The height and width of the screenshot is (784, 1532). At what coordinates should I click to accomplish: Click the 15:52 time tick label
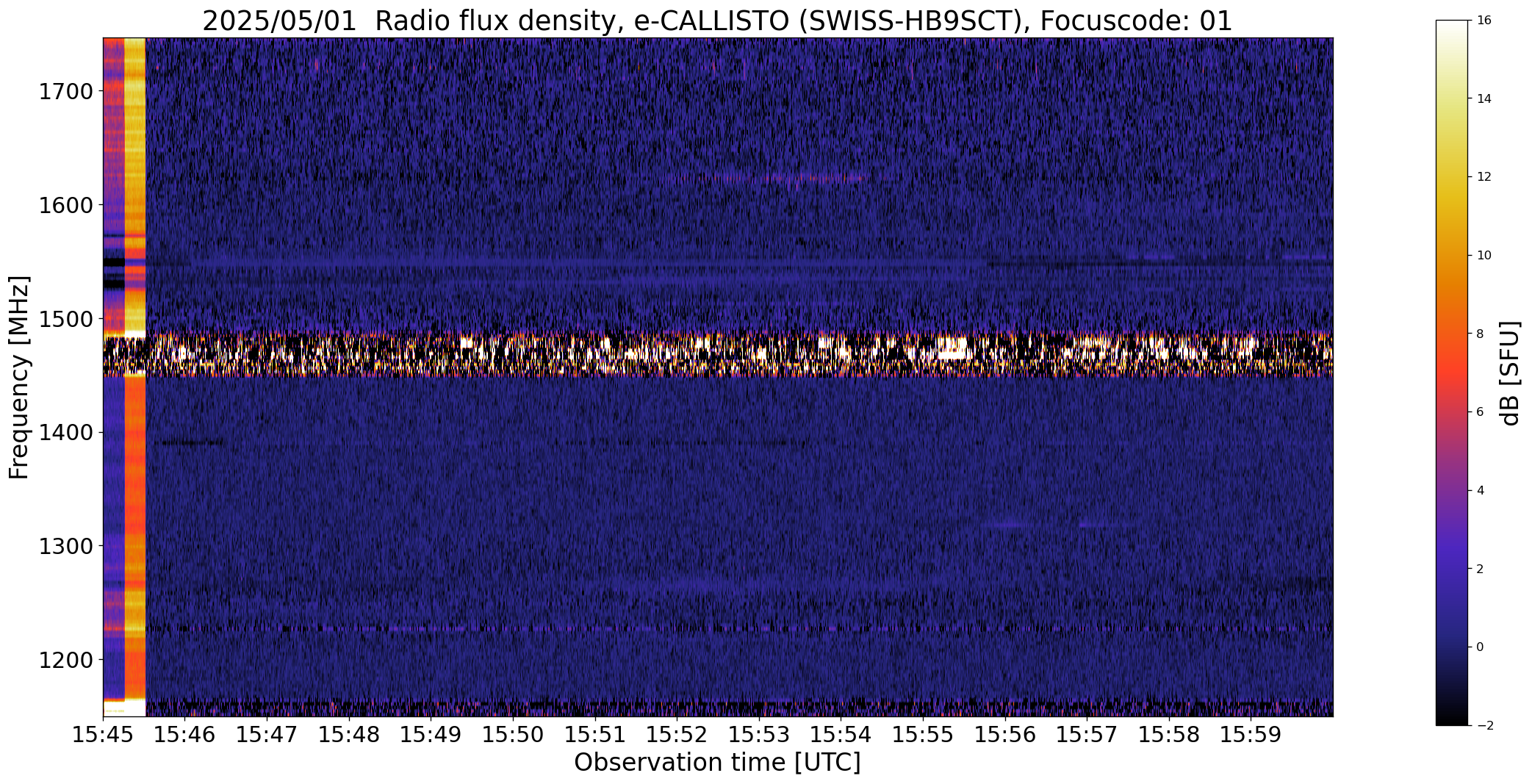coord(677,735)
